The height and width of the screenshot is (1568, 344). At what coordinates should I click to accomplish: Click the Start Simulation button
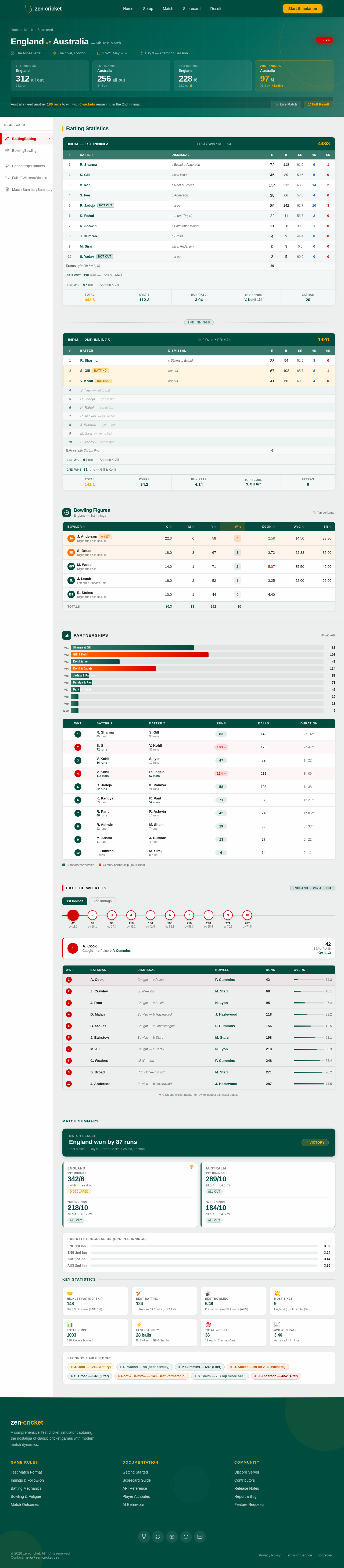click(303, 9)
